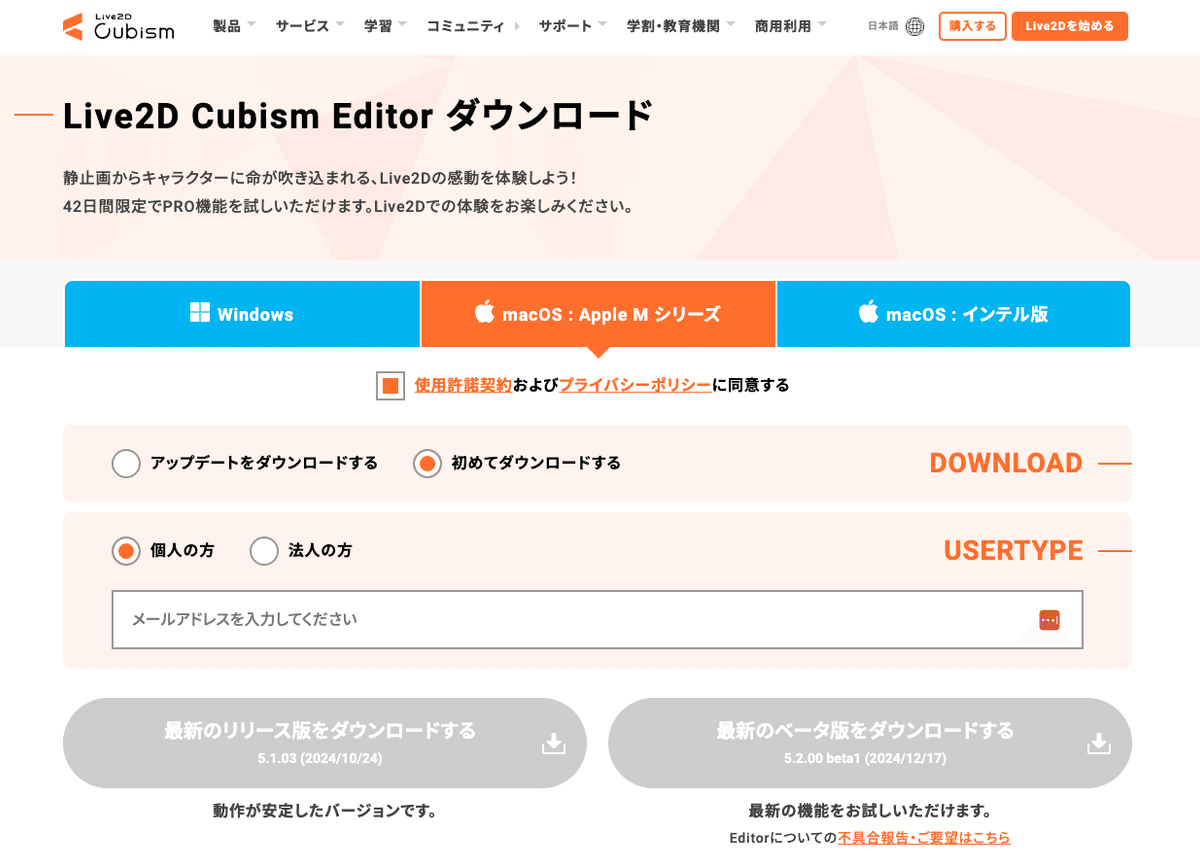Click the email icon inside the address field

1049,620
